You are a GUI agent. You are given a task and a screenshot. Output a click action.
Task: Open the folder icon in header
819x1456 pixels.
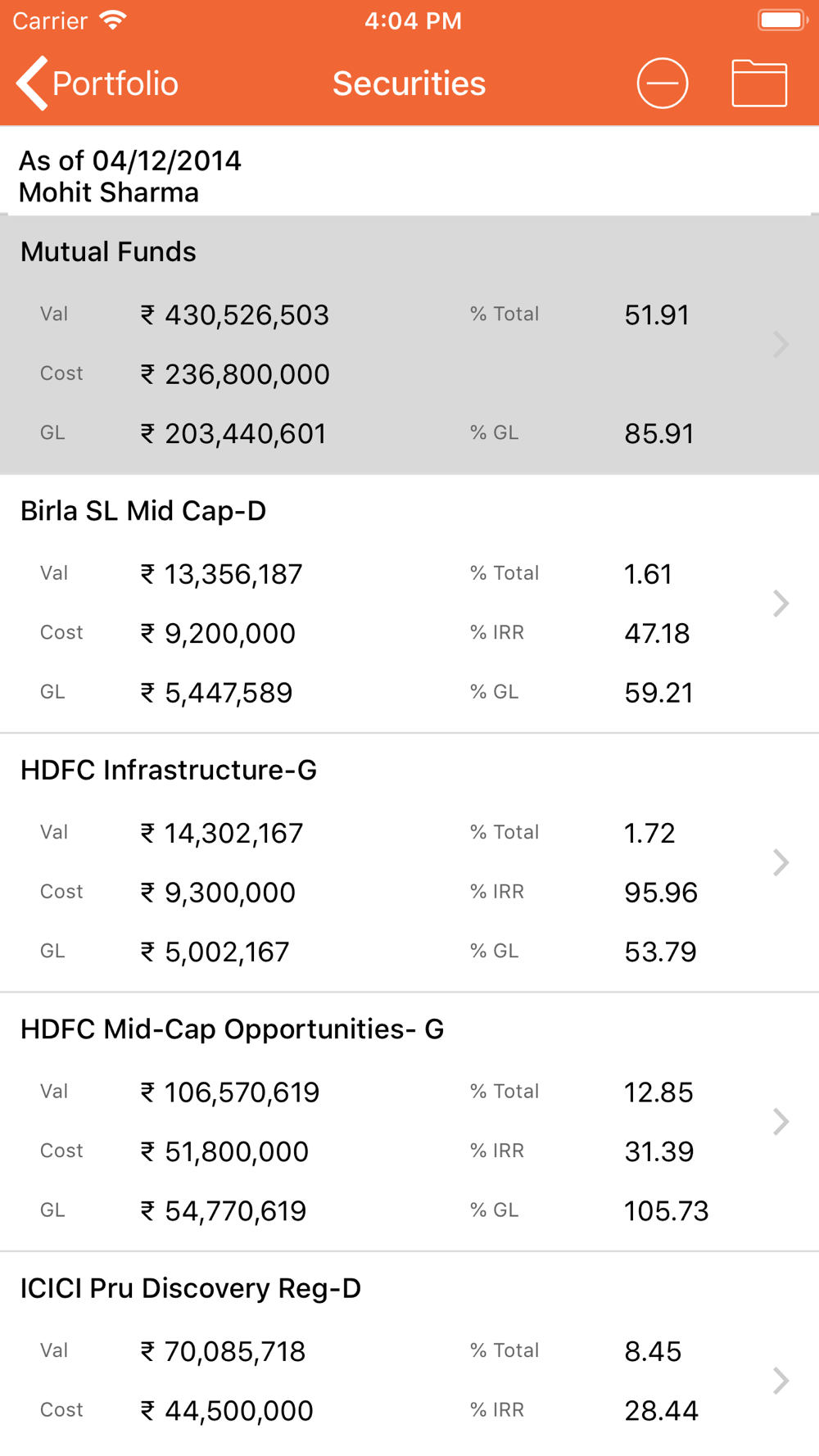(x=759, y=83)
